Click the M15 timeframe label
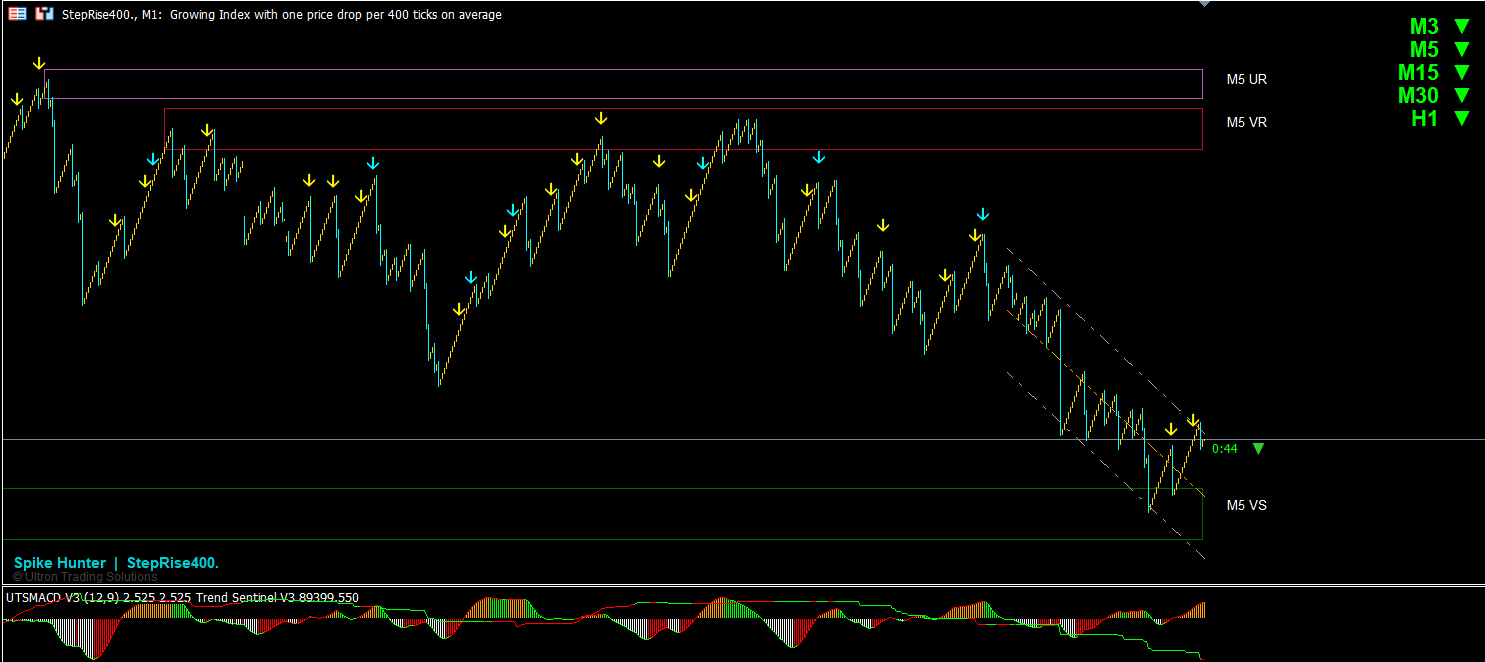Screen dimensions: 1485x662 pyautogui.click(x=1418, y=73)
